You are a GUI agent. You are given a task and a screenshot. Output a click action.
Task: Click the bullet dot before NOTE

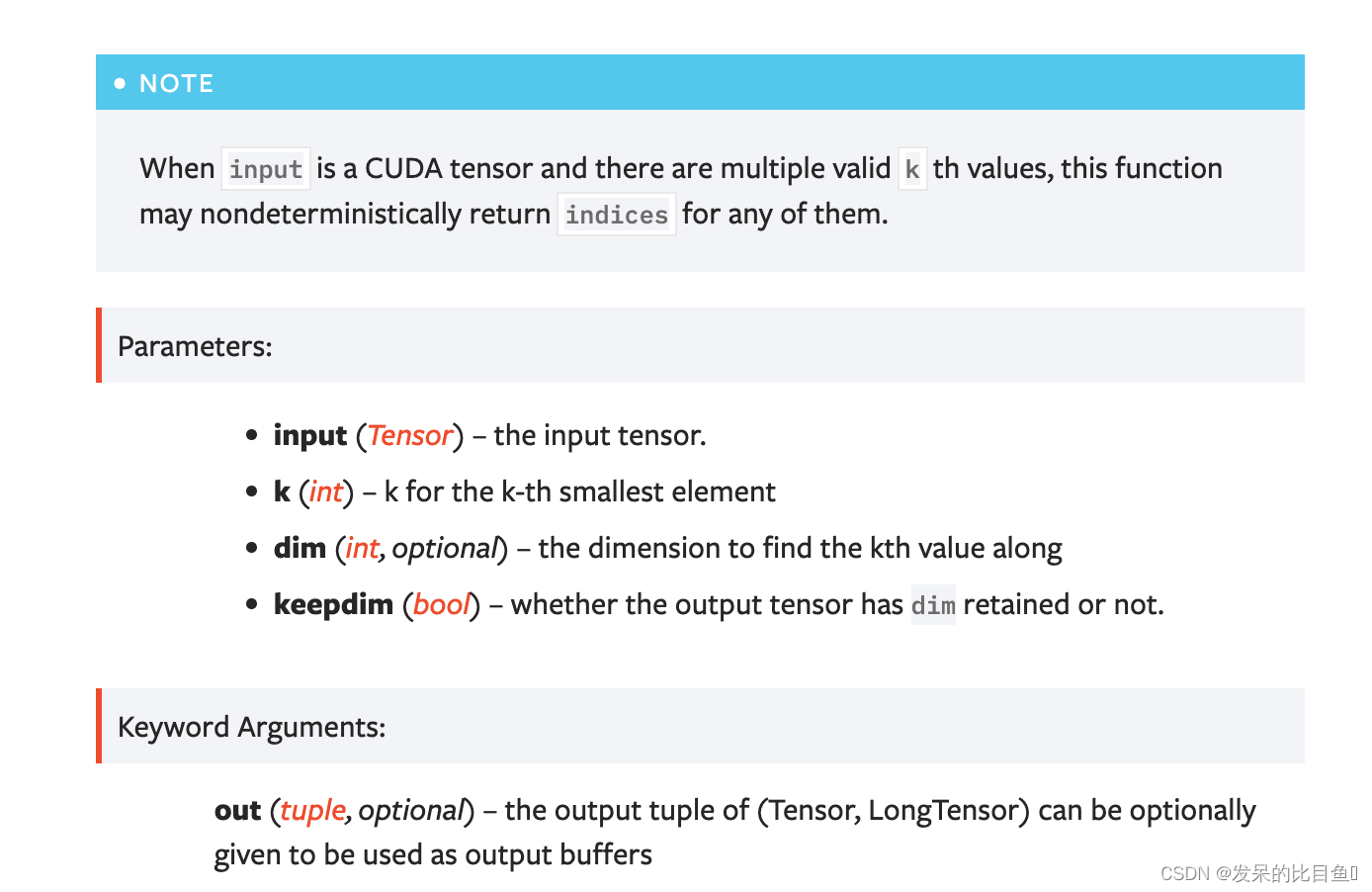click(x=120, y=83)
